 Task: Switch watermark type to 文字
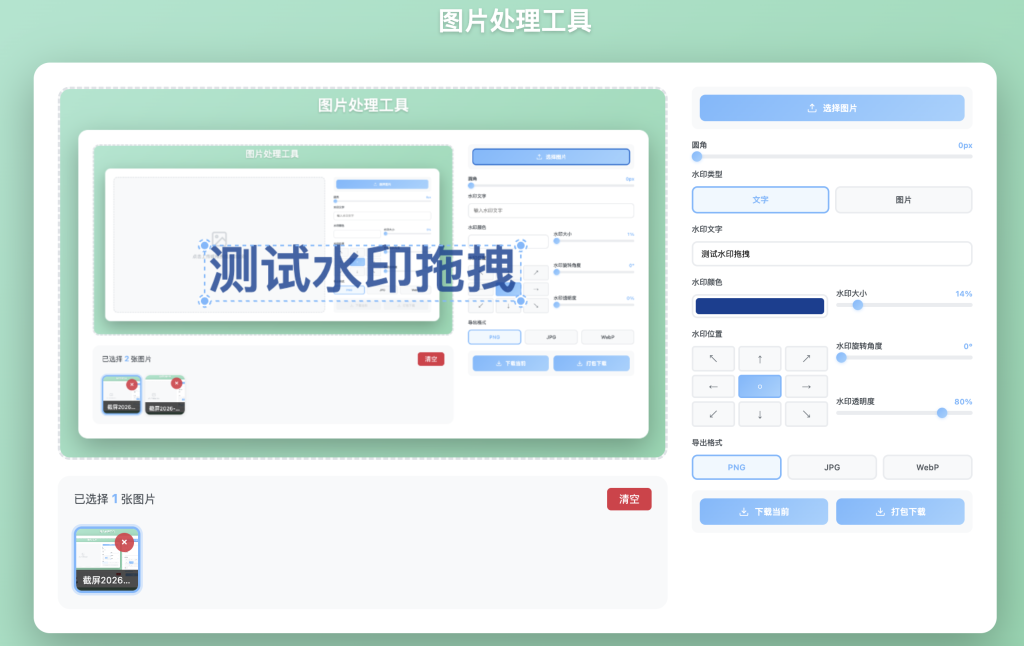click(760, 200)
